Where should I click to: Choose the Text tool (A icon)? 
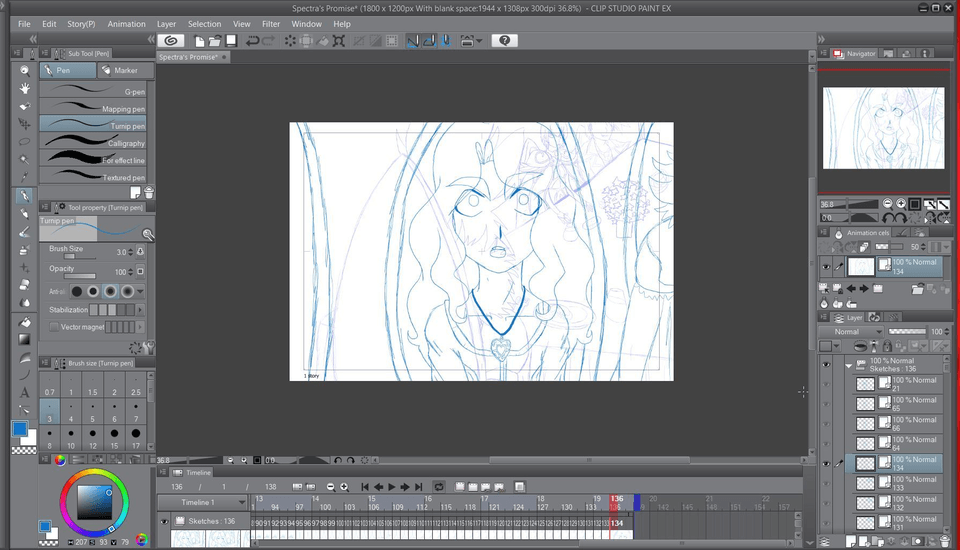pos(25,392)
